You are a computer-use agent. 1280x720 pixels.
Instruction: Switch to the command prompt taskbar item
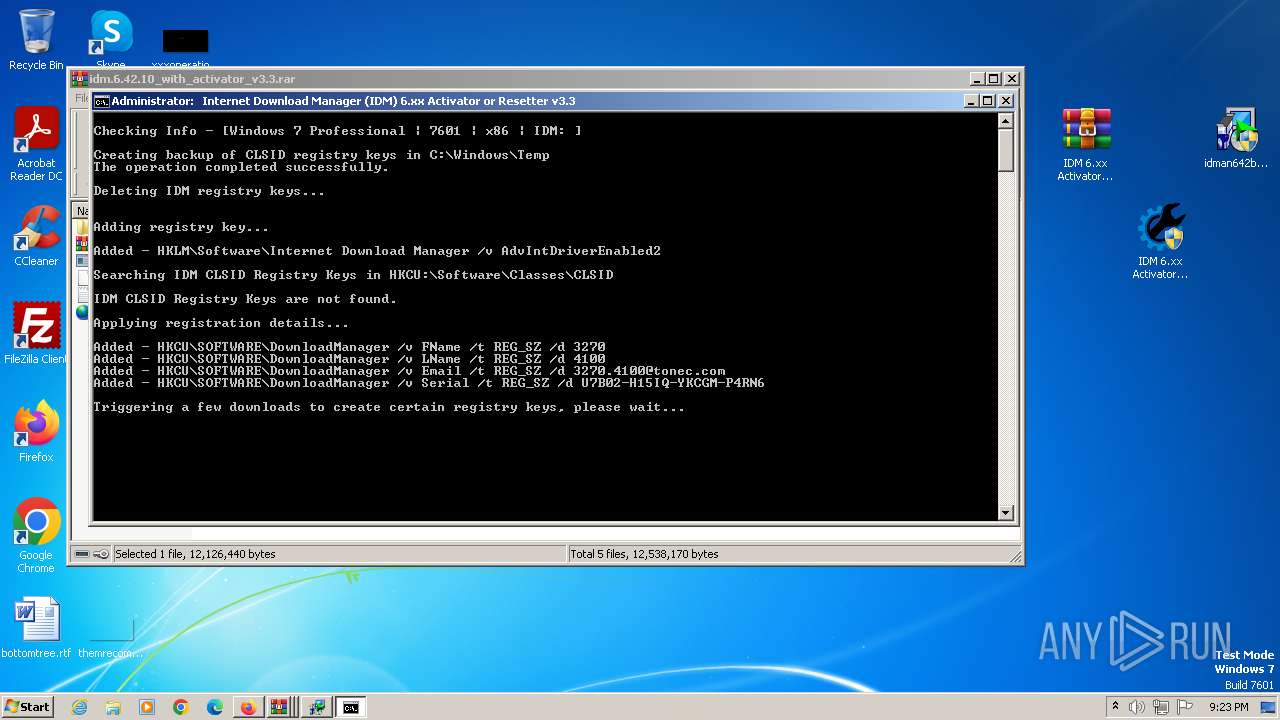350,707
